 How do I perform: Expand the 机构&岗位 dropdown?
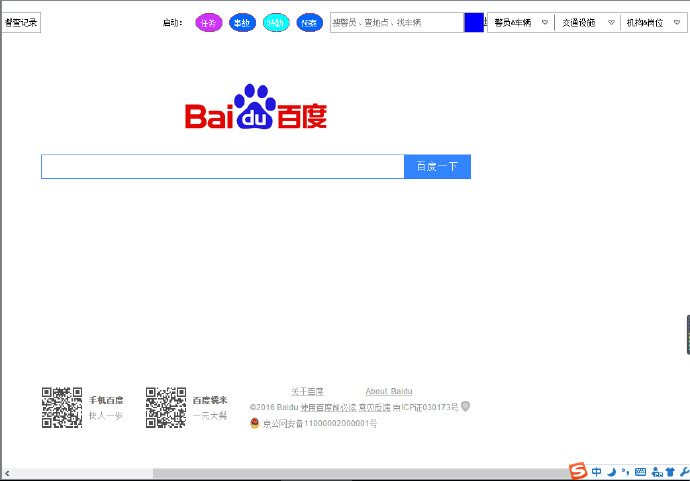[653, 22]
